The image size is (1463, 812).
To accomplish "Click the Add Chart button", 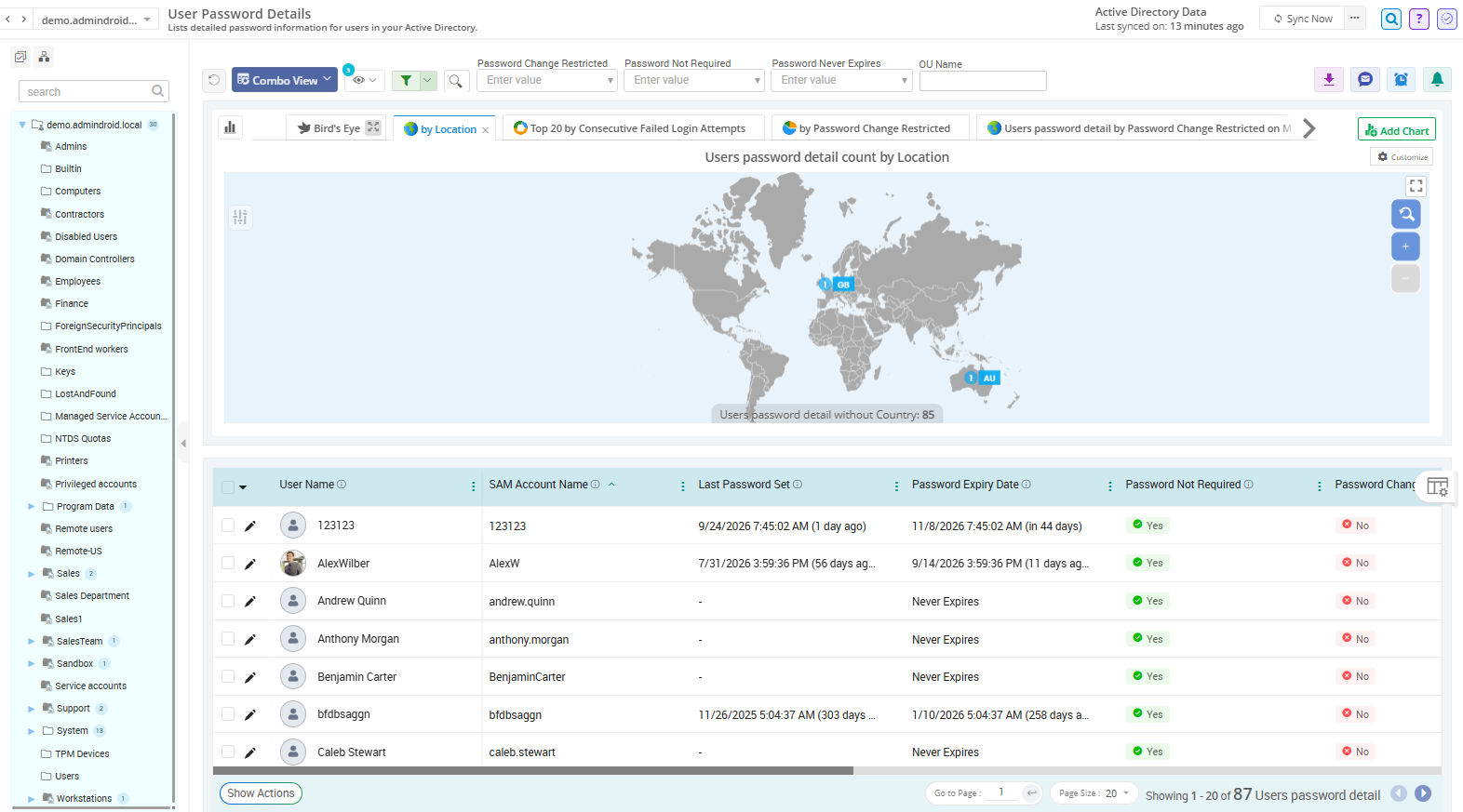I will [1396, 130].
